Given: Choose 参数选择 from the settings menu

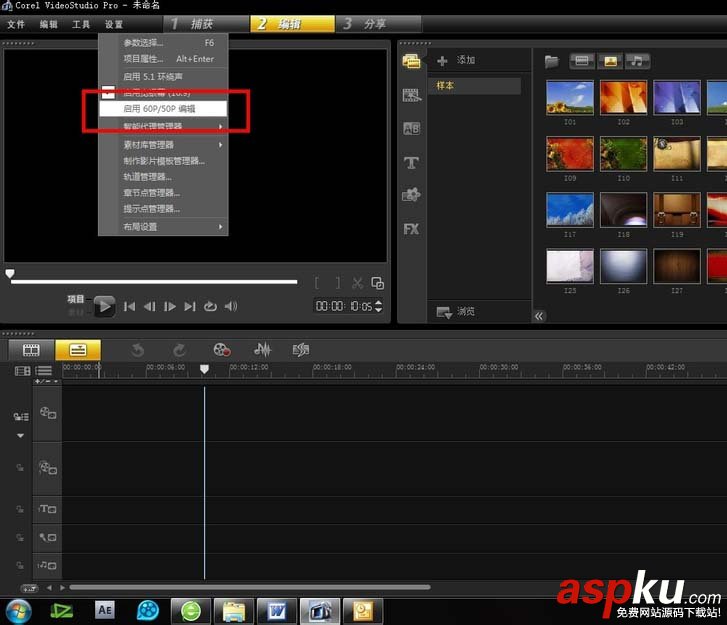Looking at the screenshot, I should 163,43.
